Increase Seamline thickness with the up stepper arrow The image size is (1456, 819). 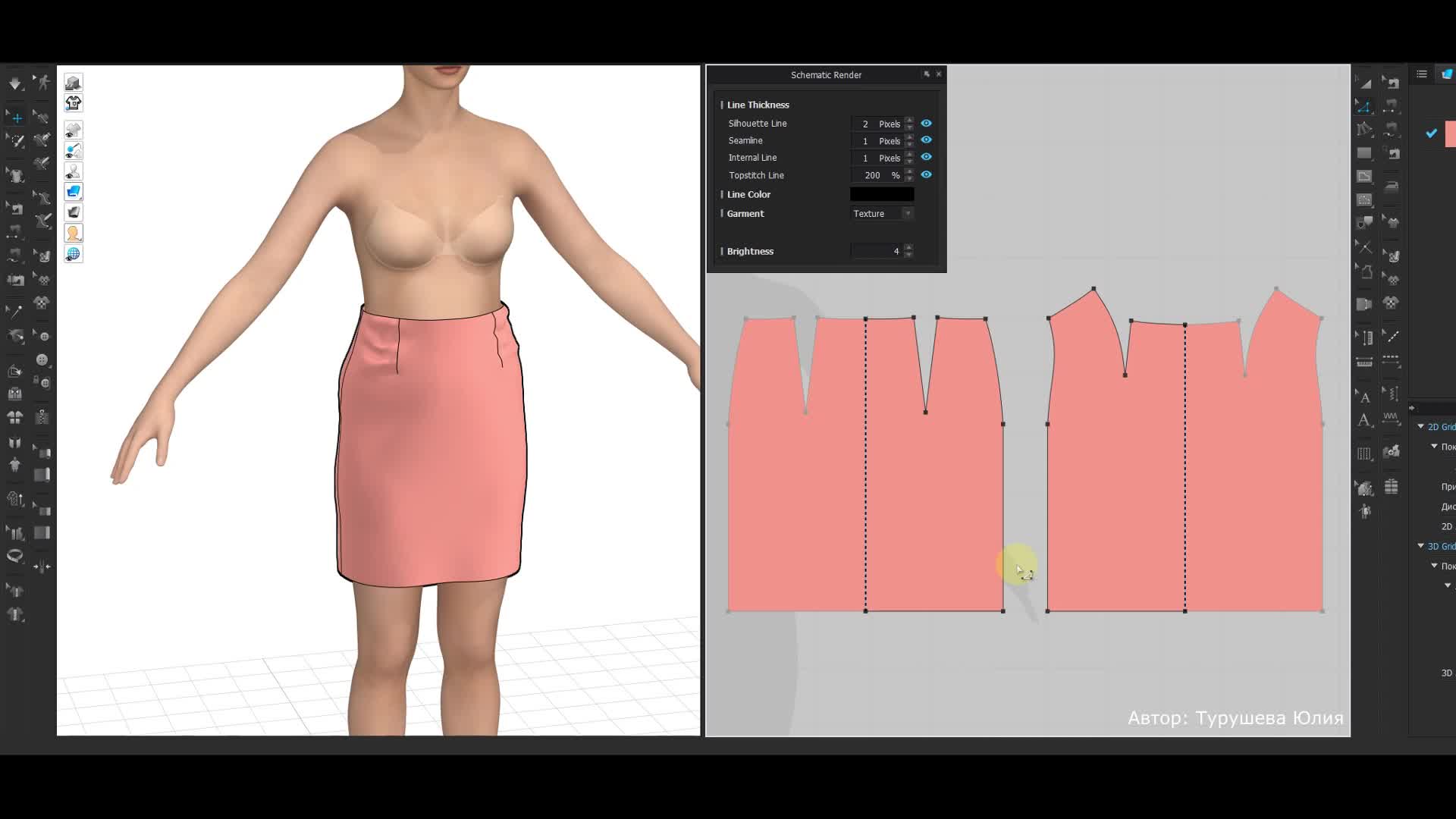(910, 138)
